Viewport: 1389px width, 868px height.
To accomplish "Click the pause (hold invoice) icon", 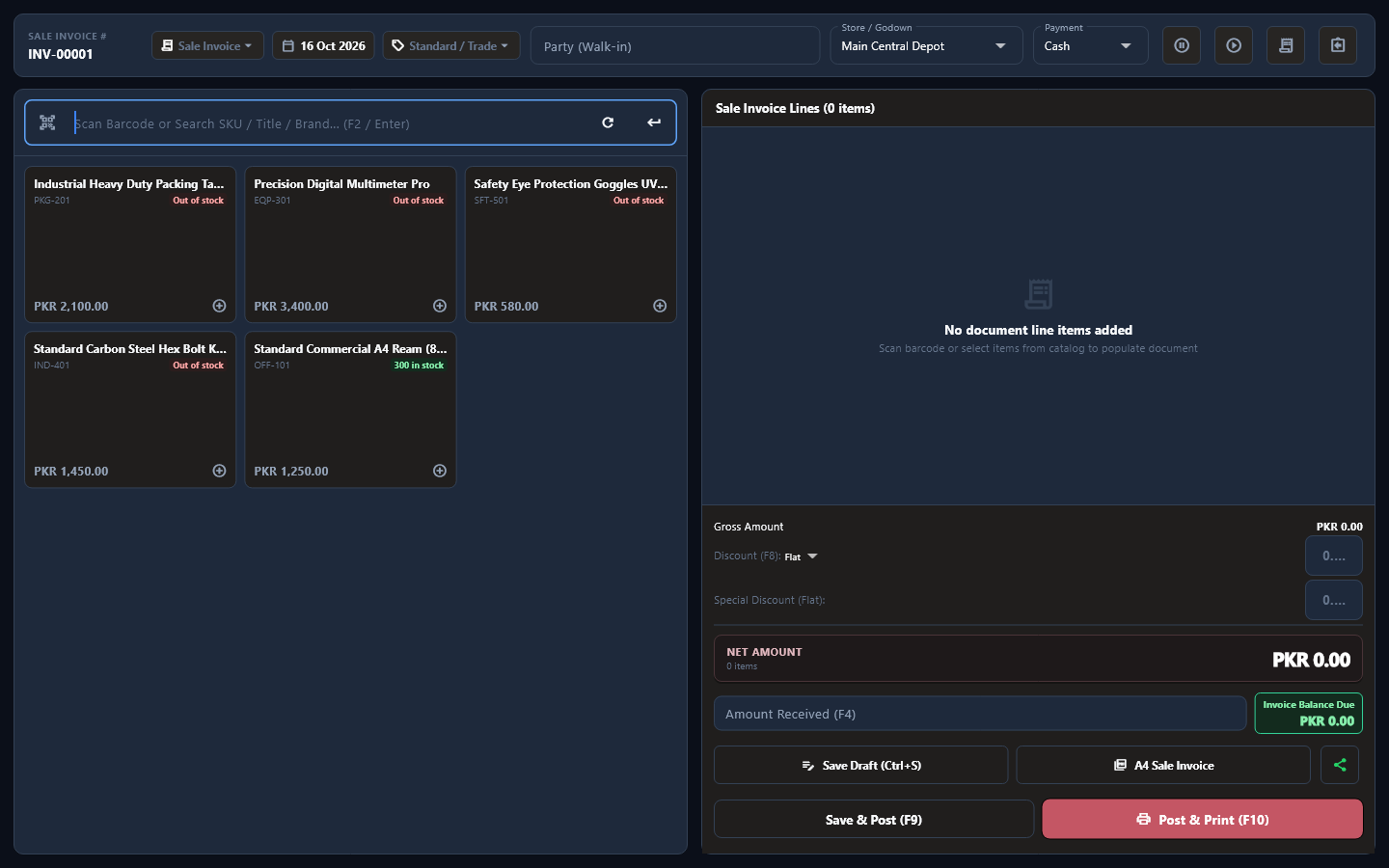I will [x=1182, y=45].
